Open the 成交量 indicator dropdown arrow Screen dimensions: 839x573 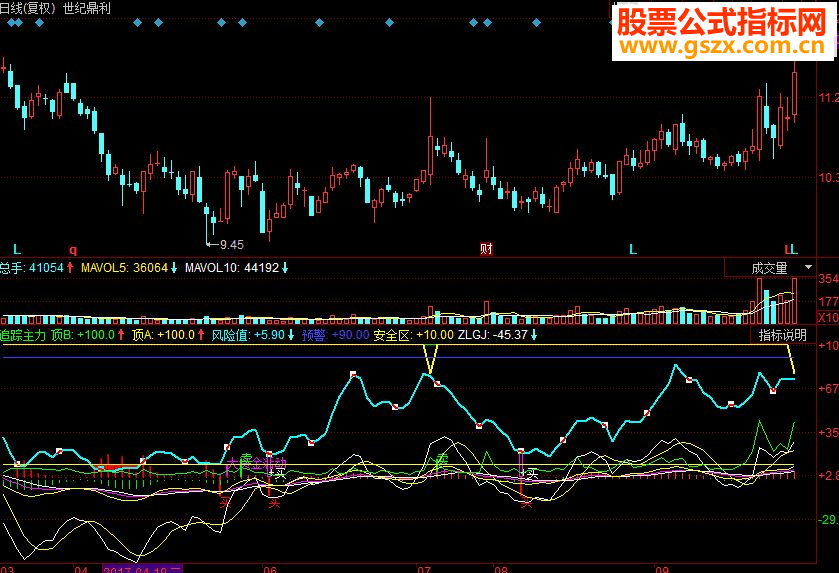coord(809,266)
